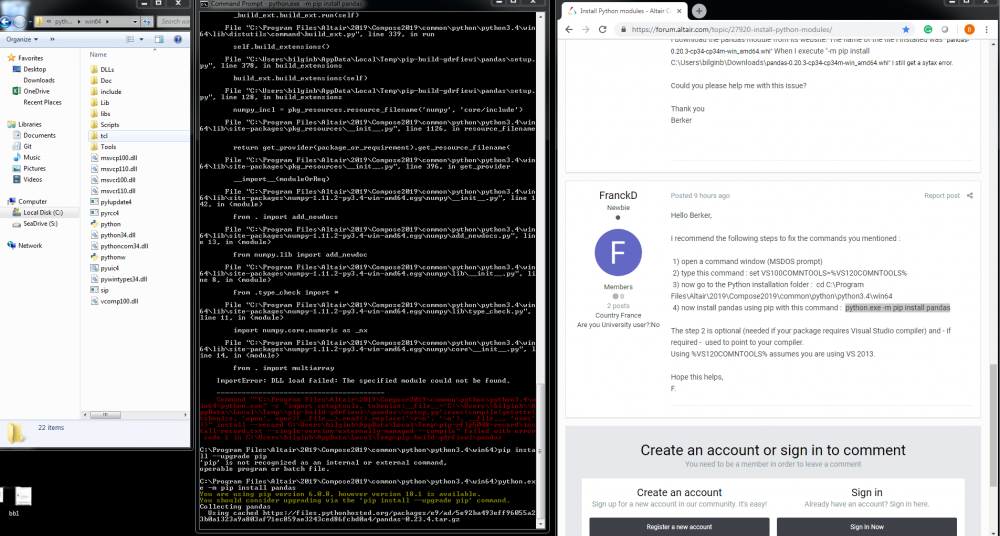1000x536 pixels.
Task: Toggle the Explorer preview pane
Action: (159, 40)
